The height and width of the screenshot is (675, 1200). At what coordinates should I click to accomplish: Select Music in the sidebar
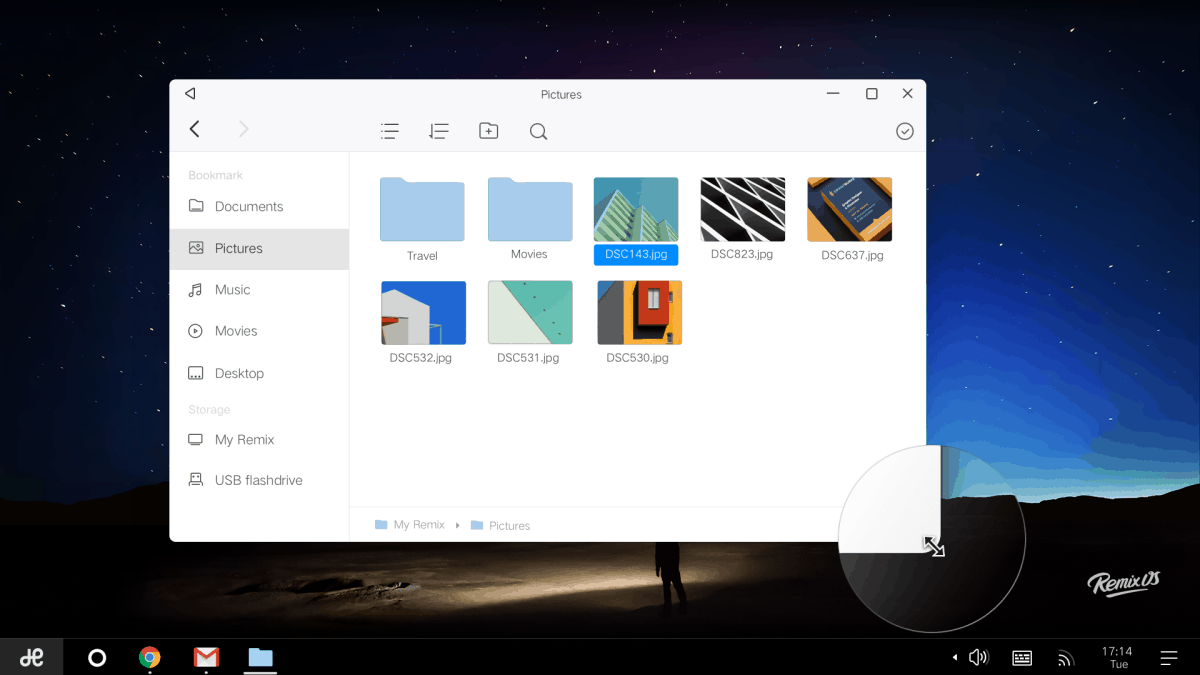232,289
